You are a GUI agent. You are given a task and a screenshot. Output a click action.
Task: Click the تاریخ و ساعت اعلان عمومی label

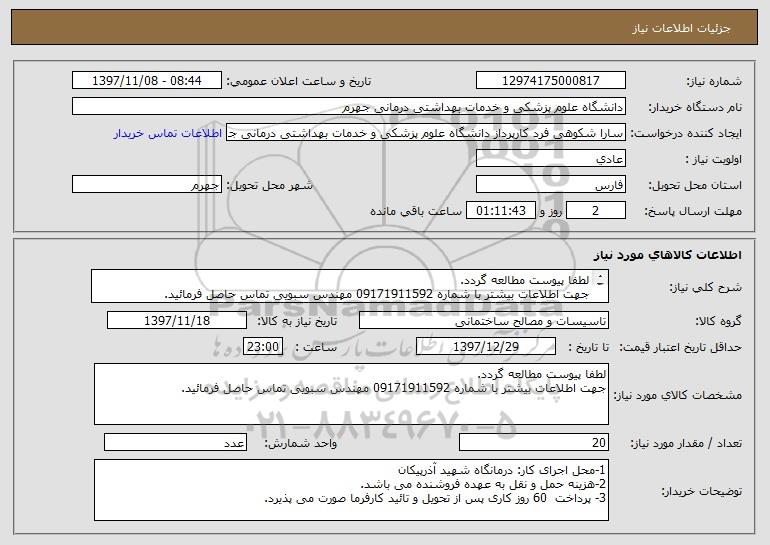pos(299,81)
